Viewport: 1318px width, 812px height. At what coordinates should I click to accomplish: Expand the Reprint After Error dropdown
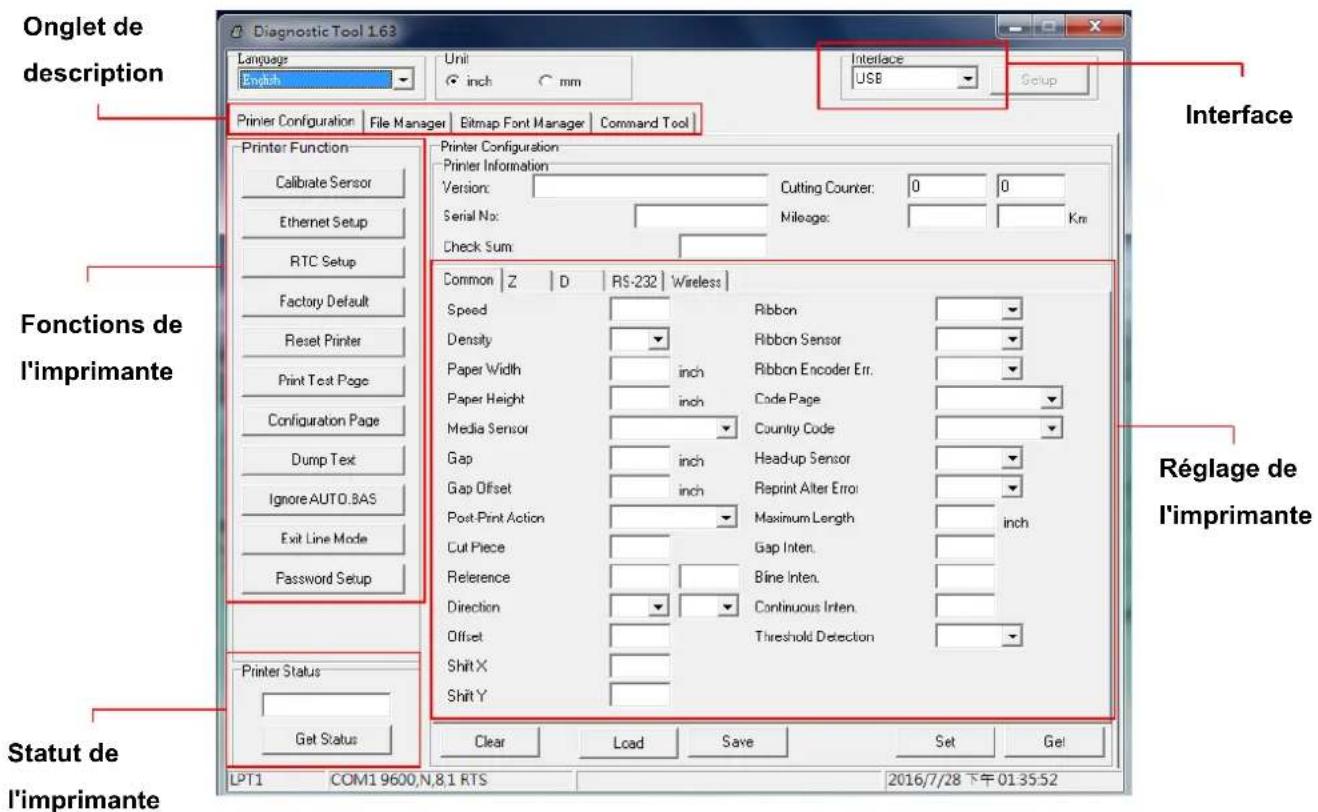[979, 488]
